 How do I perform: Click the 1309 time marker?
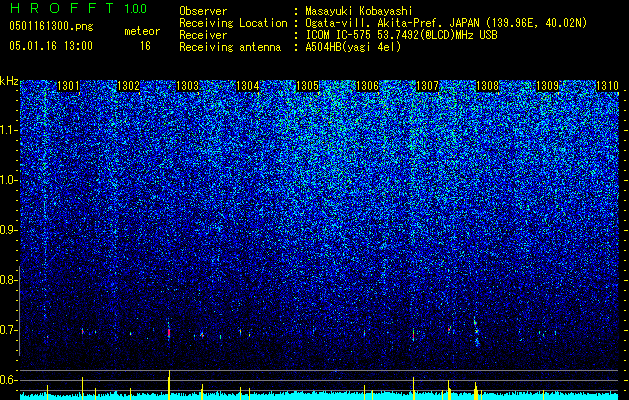548,86
